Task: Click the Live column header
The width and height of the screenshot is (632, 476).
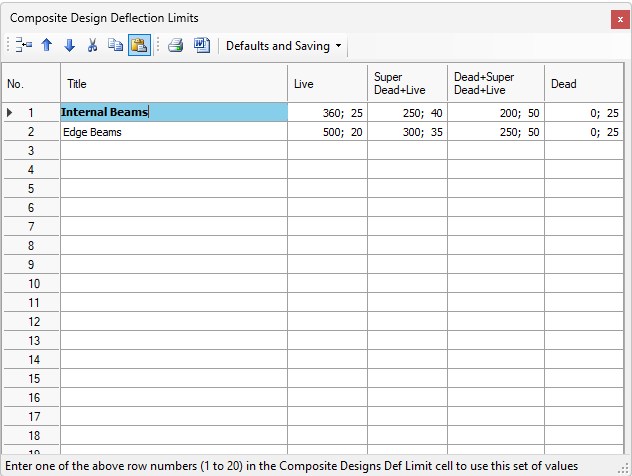Action: pos(327,83)
